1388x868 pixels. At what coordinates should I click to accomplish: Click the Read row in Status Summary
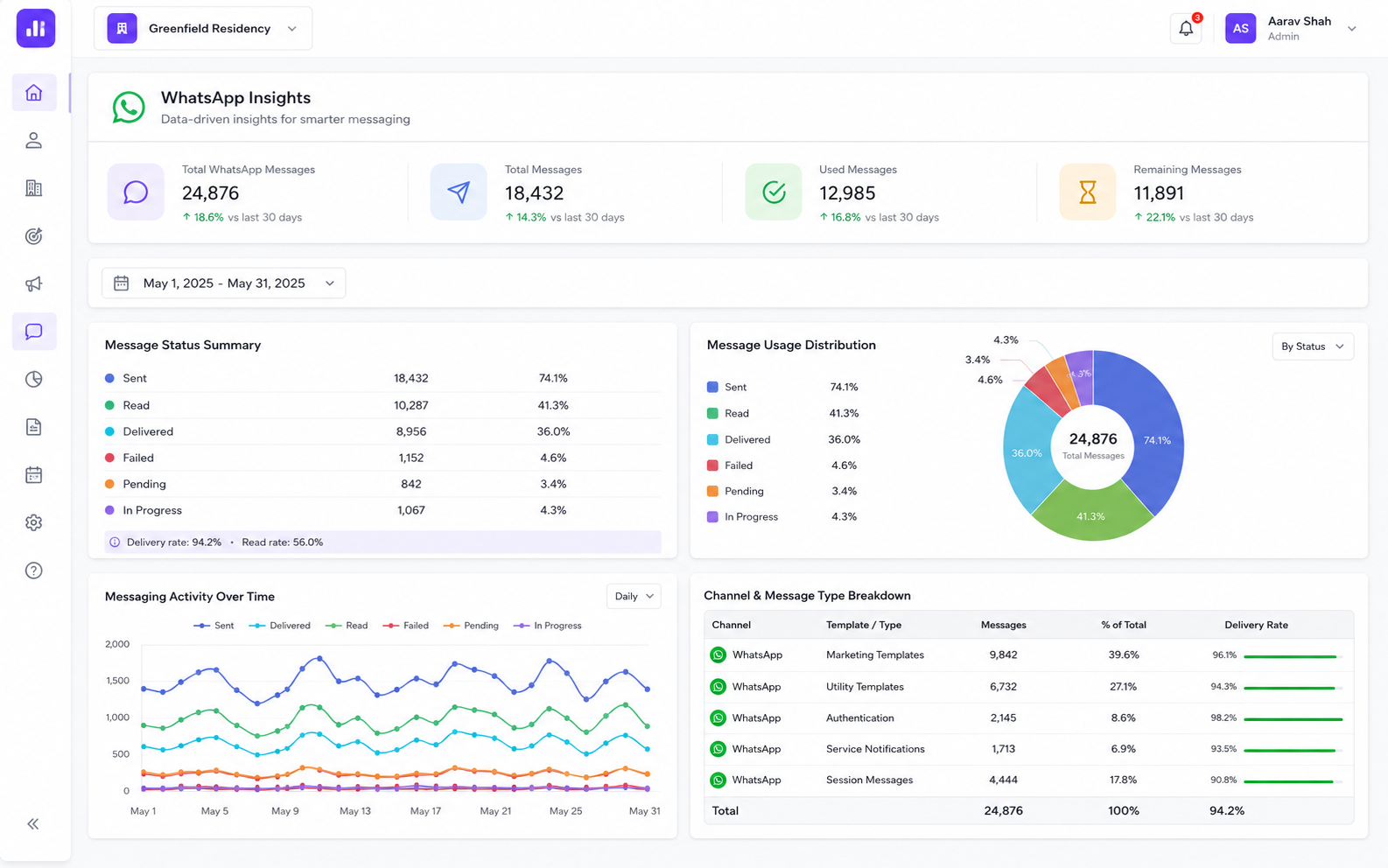382,405
